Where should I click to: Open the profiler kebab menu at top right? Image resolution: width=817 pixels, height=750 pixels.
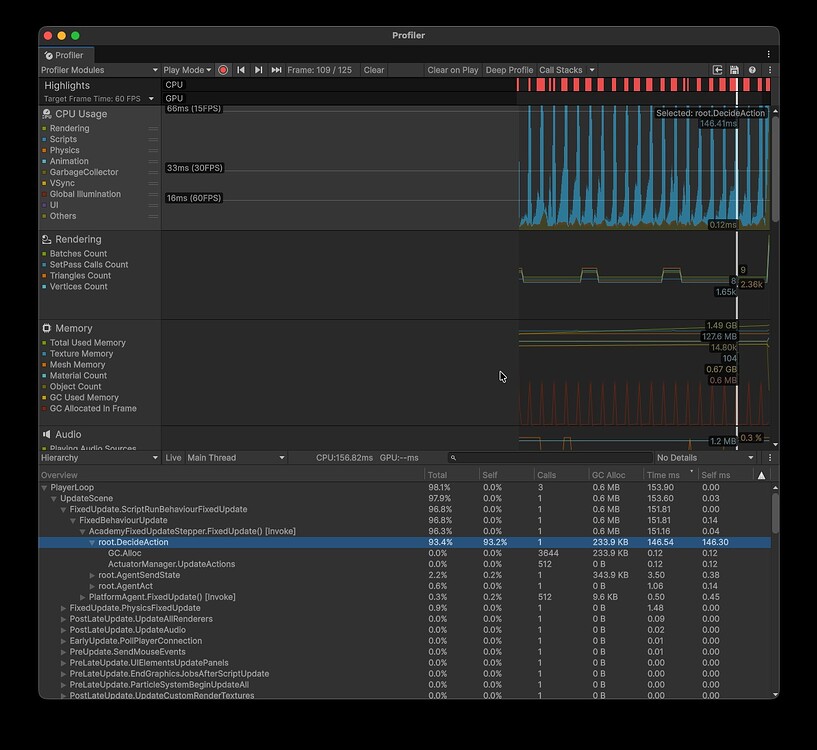tap(768, 70)
